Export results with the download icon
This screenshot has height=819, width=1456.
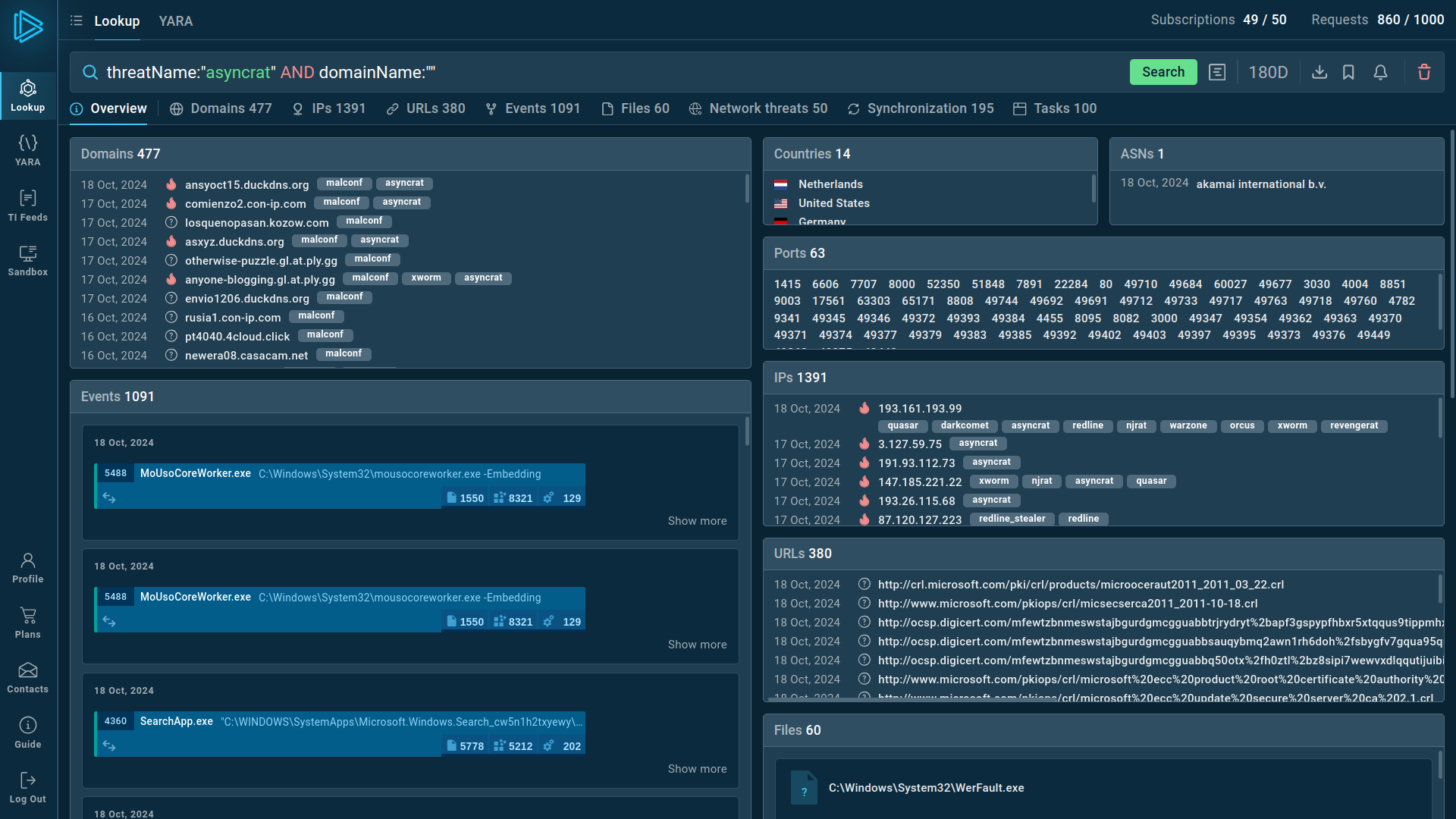1319,72
